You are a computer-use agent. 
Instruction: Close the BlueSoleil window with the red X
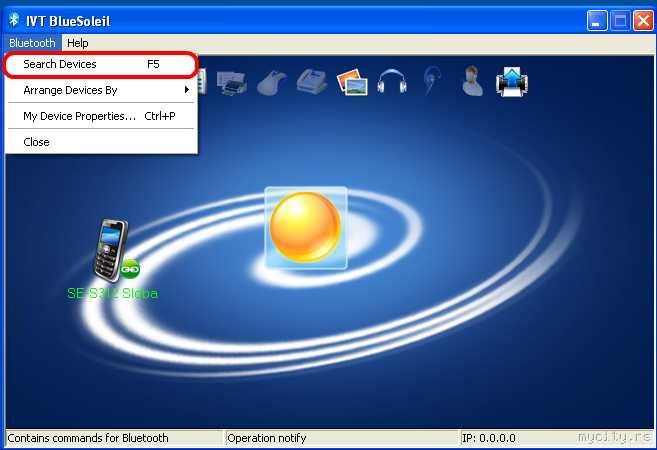643,21
